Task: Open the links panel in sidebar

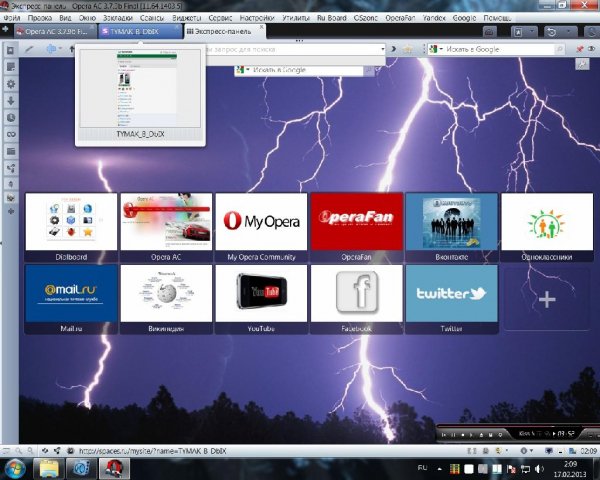Action: pyautogui.click(x=11, y=134)
